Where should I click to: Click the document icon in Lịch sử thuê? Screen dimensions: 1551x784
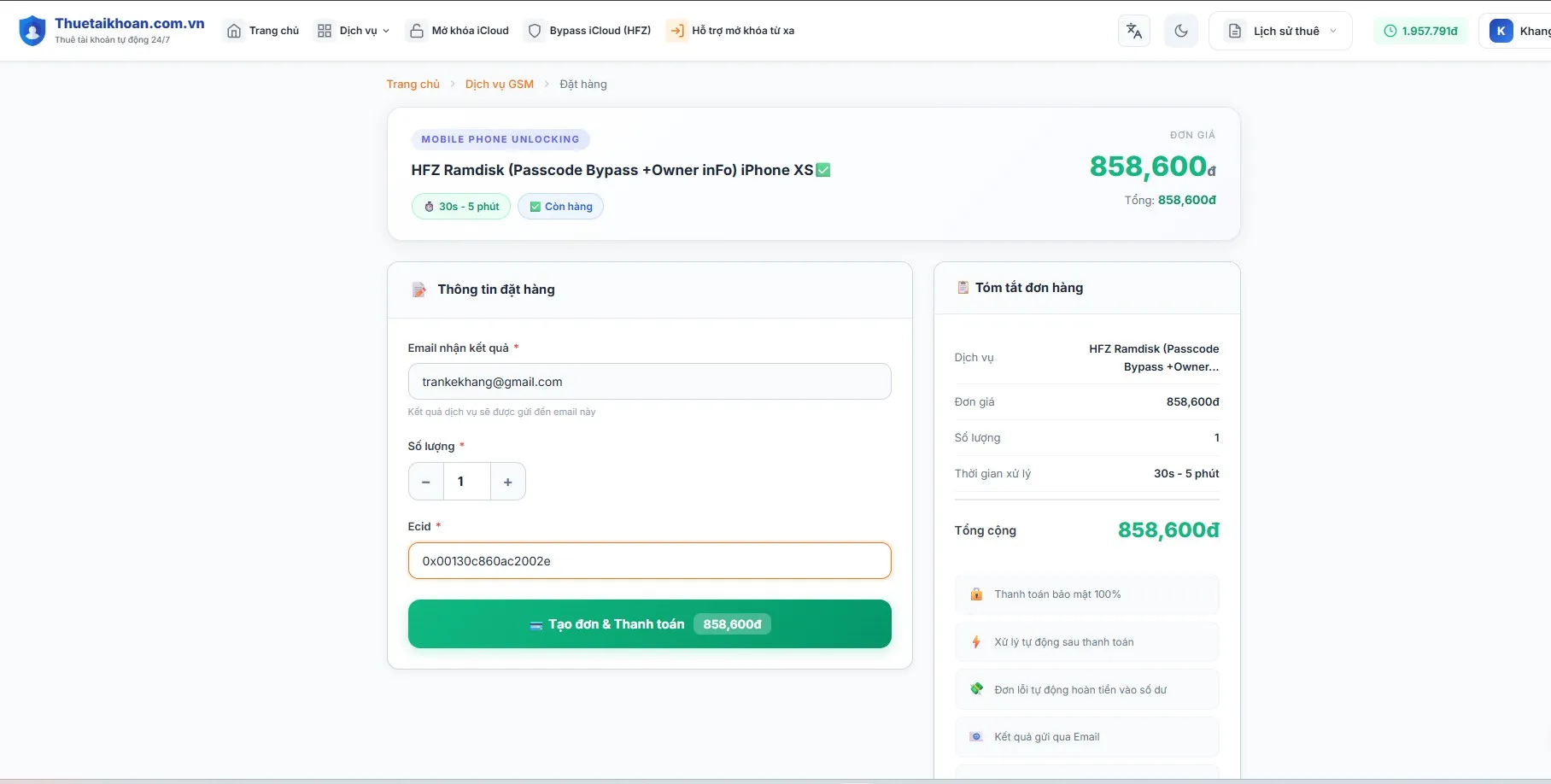click(x=1235, y=31)
